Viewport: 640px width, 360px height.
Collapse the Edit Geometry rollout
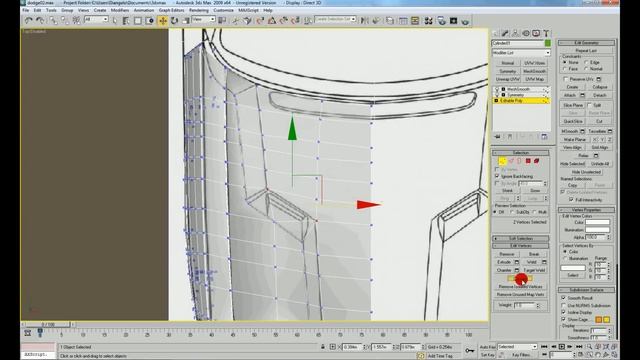(586, 42)
